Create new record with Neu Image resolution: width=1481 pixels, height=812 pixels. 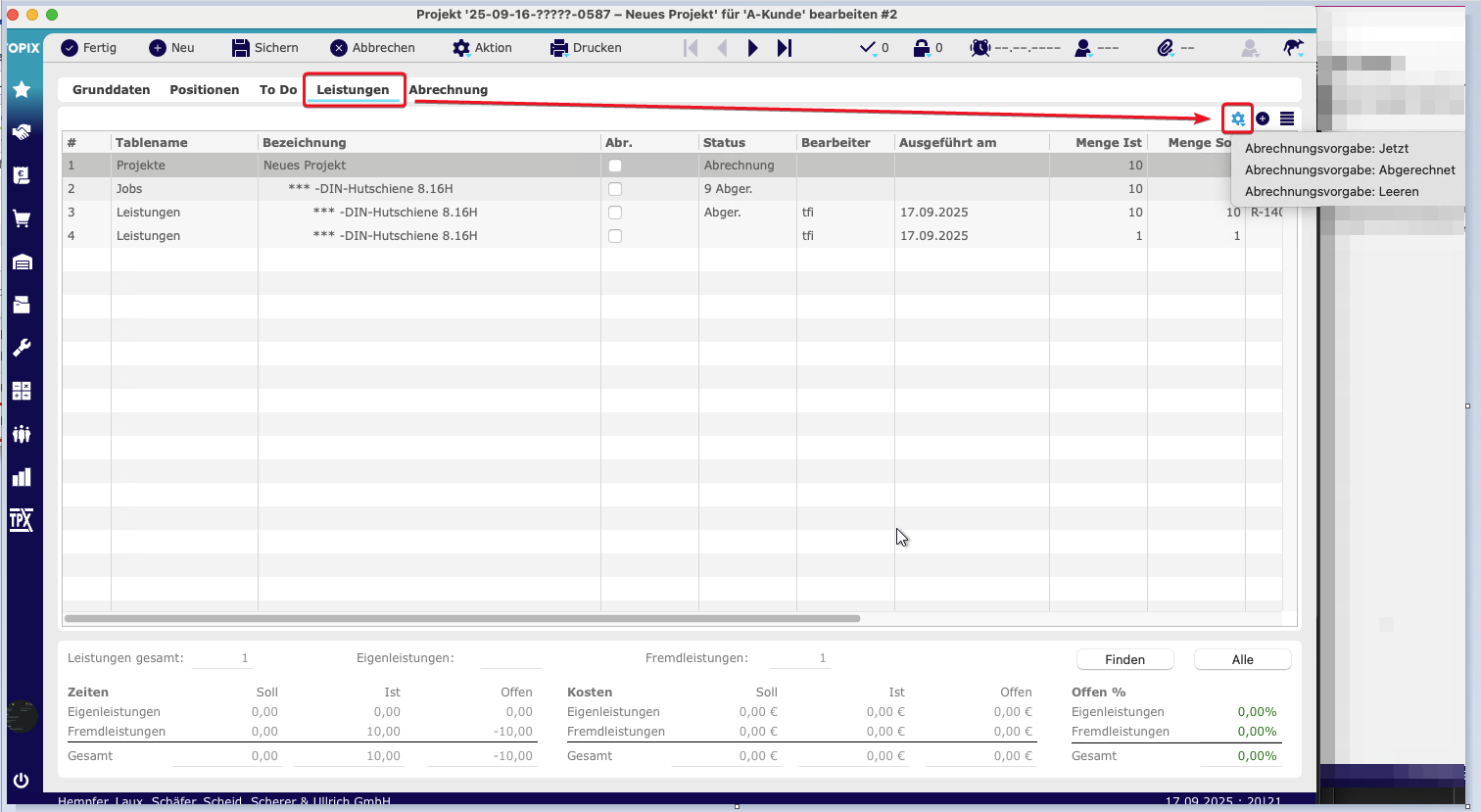pos(171,48)
